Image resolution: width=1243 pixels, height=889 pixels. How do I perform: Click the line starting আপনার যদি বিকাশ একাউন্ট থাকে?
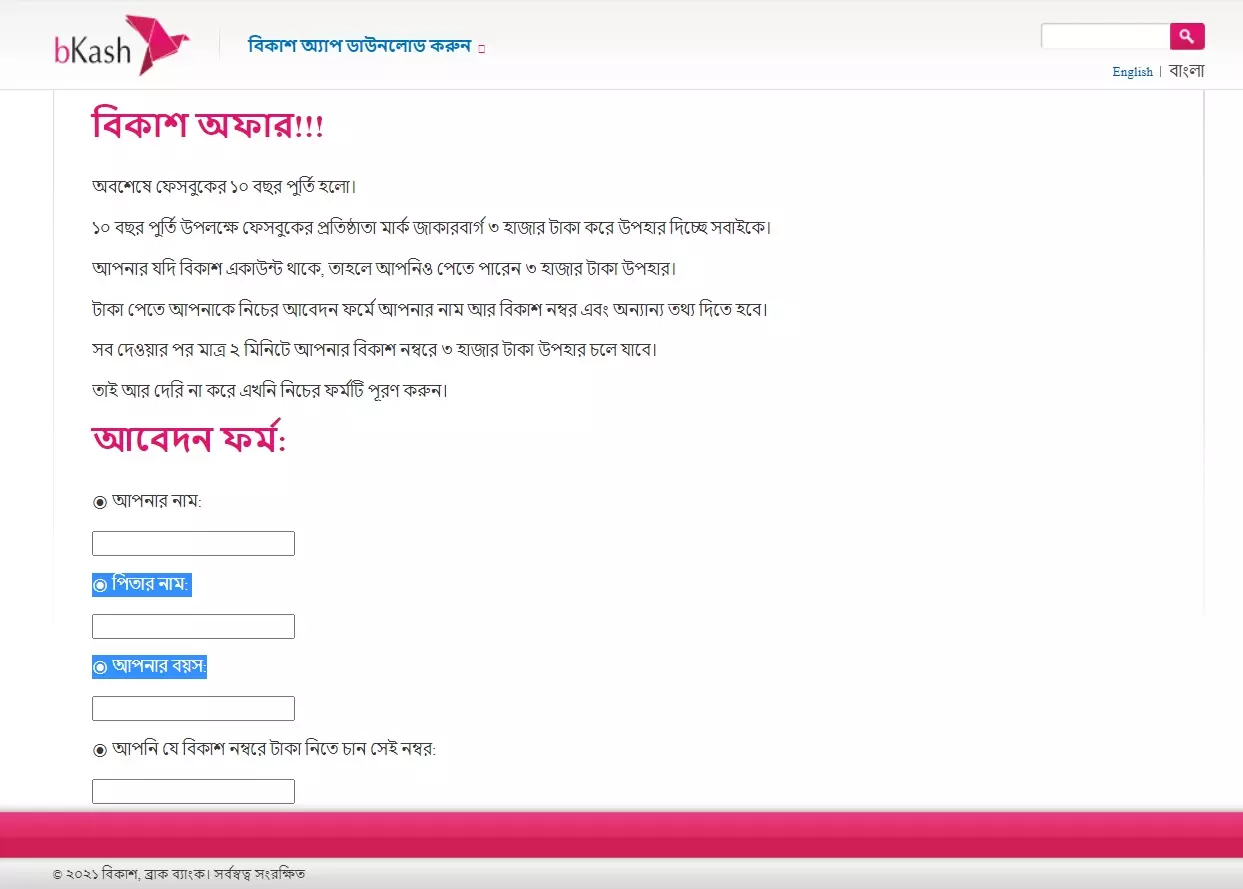[x=385, y=269]
